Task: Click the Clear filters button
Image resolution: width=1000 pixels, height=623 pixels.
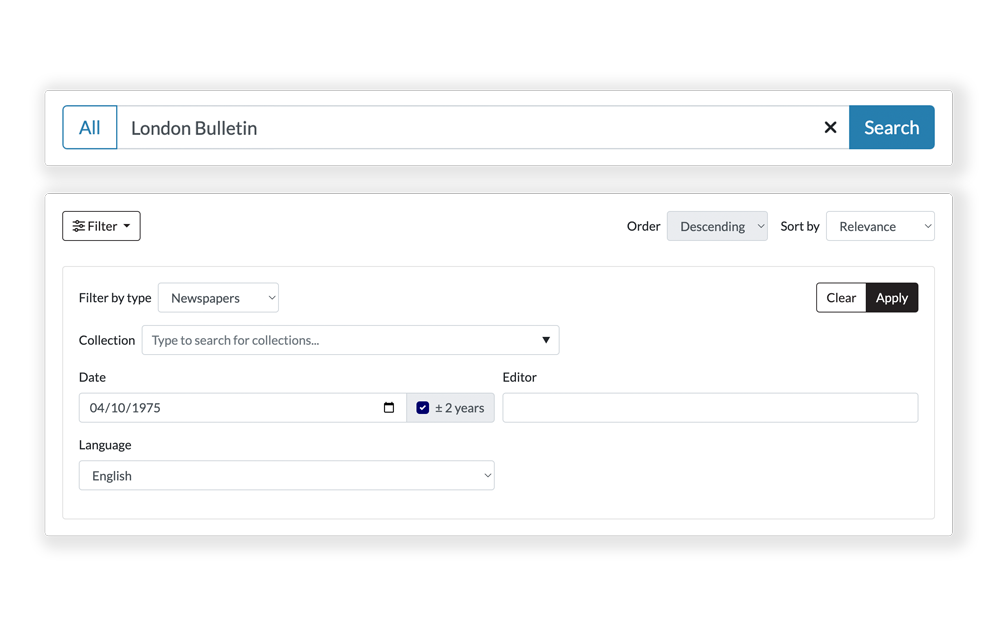Action: 841,298
